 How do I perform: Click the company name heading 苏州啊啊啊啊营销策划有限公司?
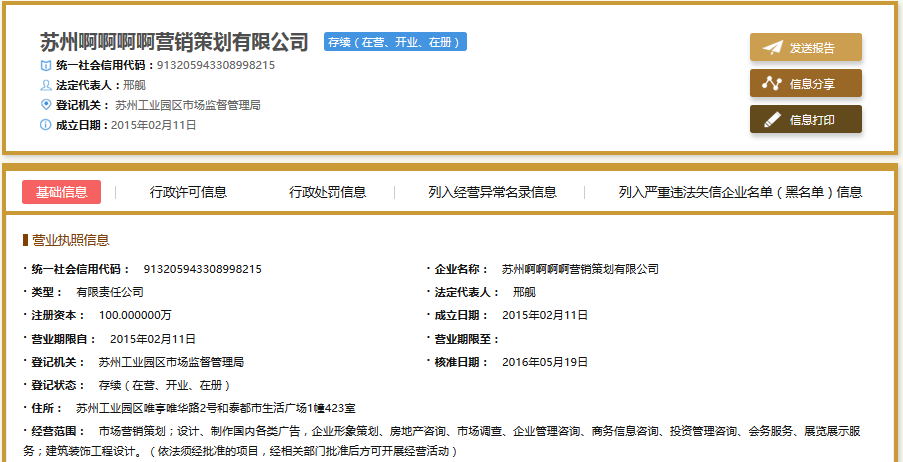coord(175,42)
